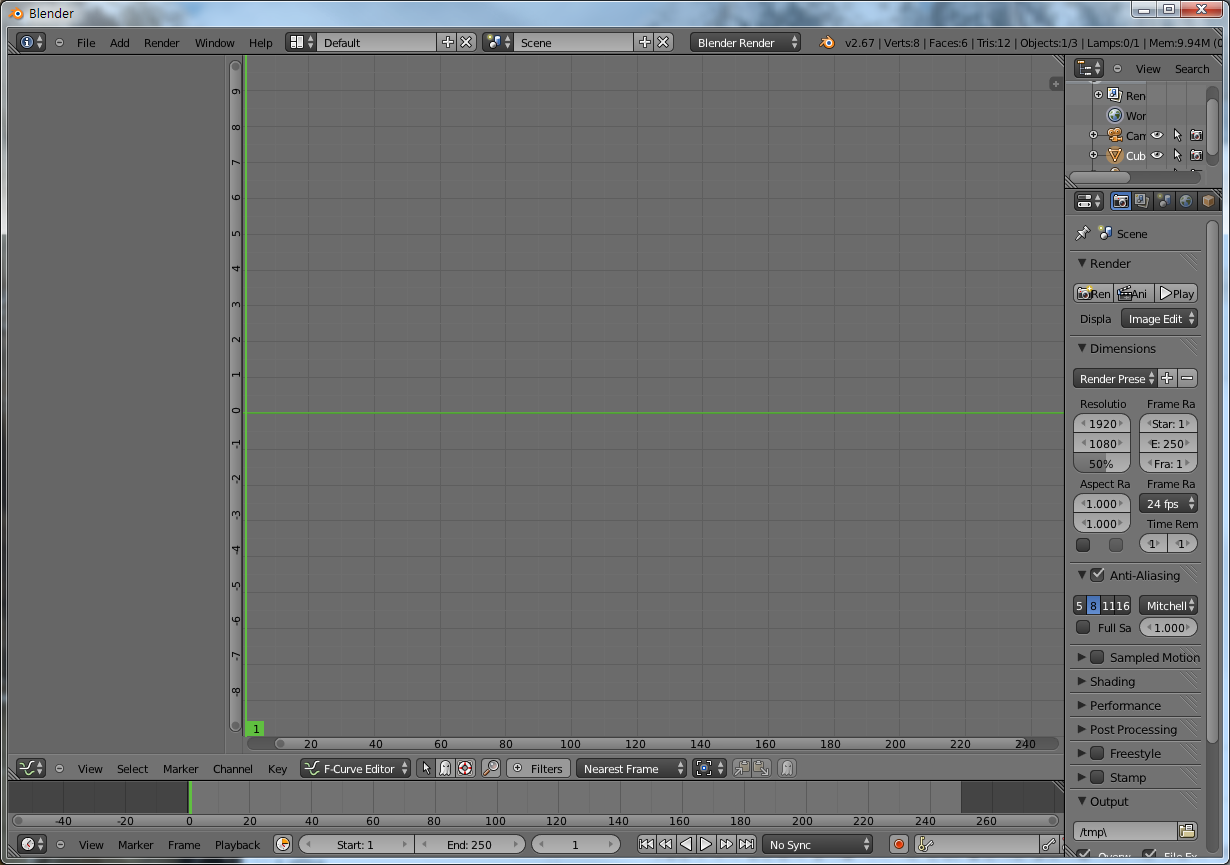
Task: Toggle Cube visibility eye in outliner
Action: click(1157, 155)
